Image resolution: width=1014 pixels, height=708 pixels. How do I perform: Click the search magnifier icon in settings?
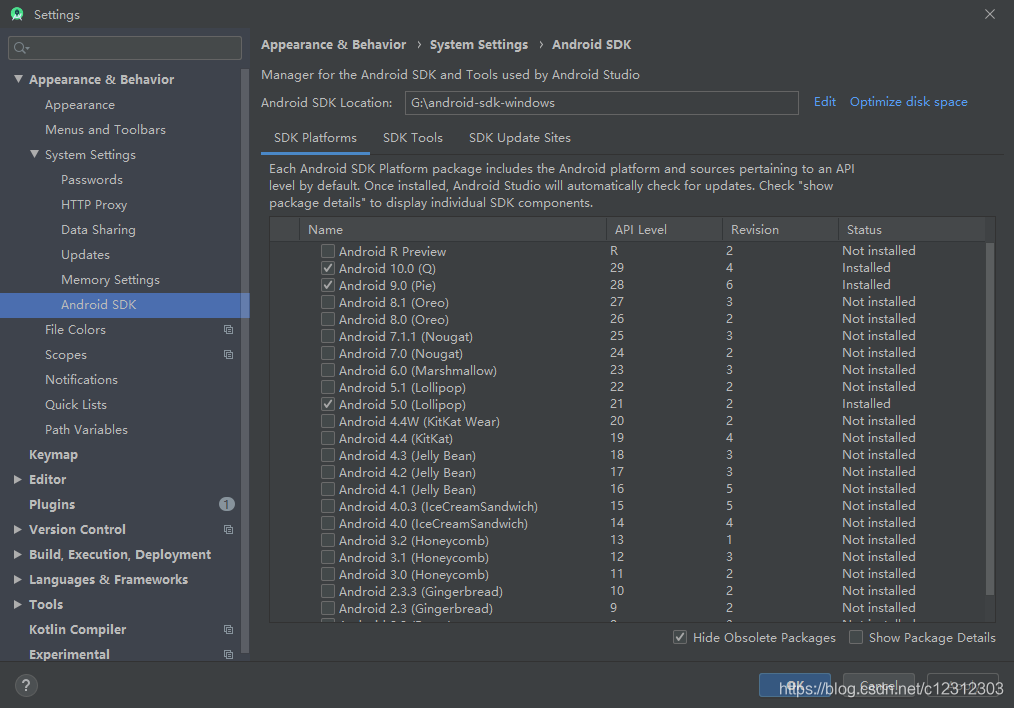click(x=21, y=48)
